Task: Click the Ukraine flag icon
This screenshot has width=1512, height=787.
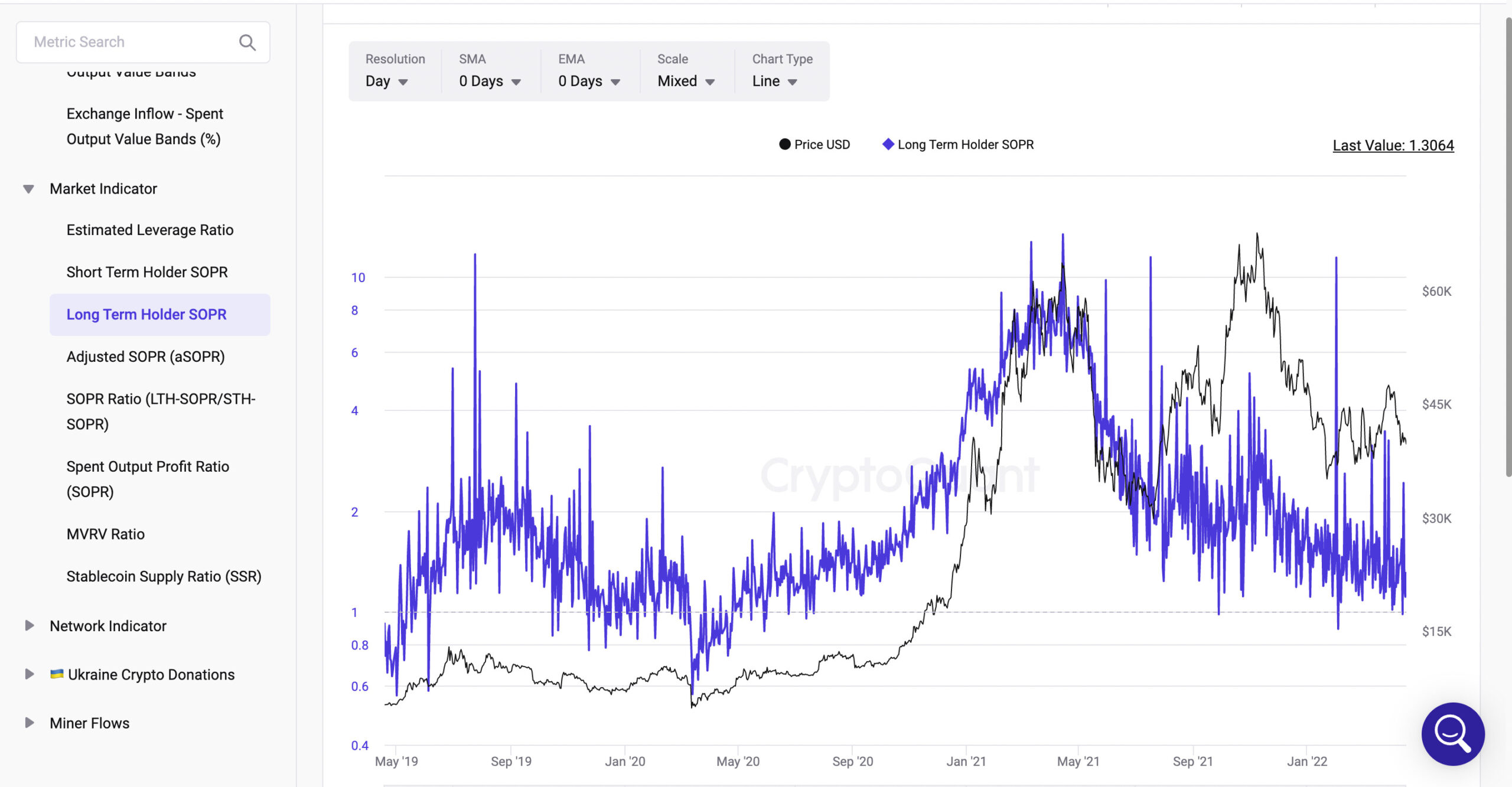Action: click(x=57, y=674)
